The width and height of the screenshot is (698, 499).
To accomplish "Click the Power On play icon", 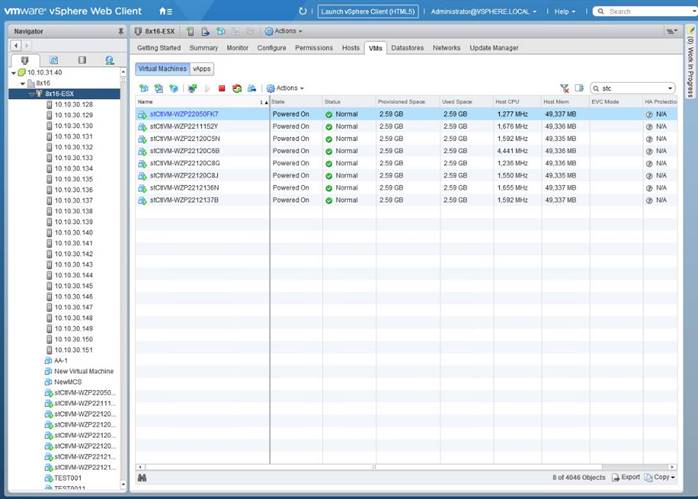I will click(x=207, y=88).
